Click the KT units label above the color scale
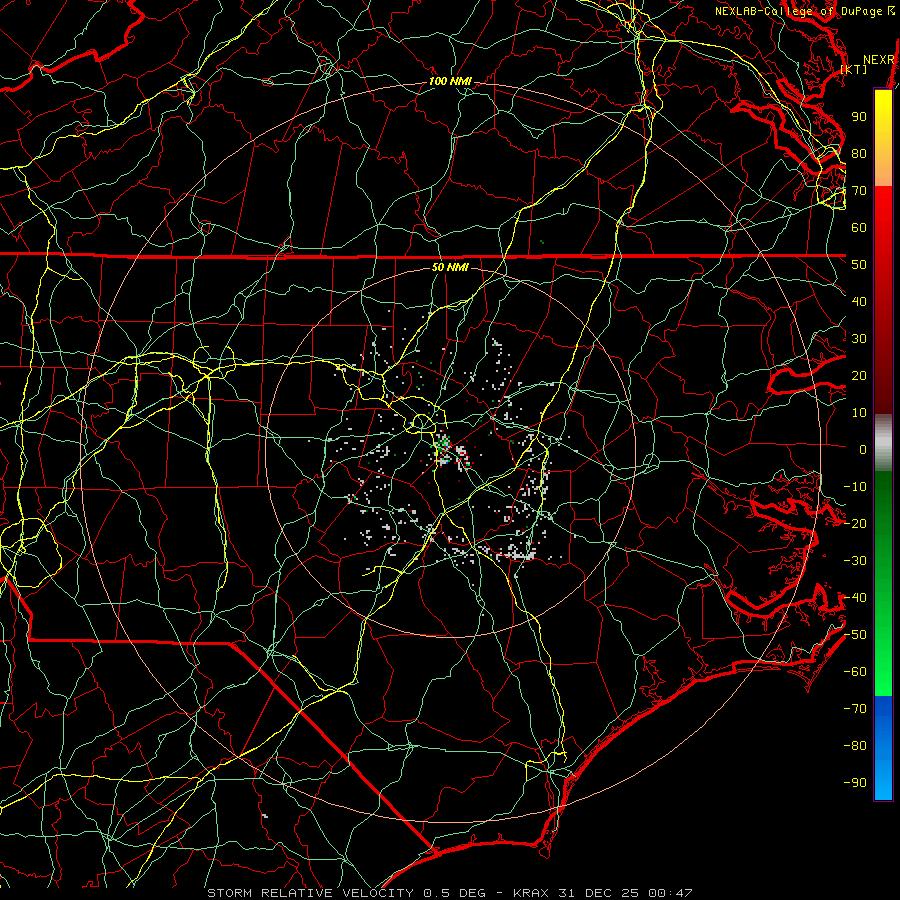This screenshot has width=900, height=900. tap(854, 69)
